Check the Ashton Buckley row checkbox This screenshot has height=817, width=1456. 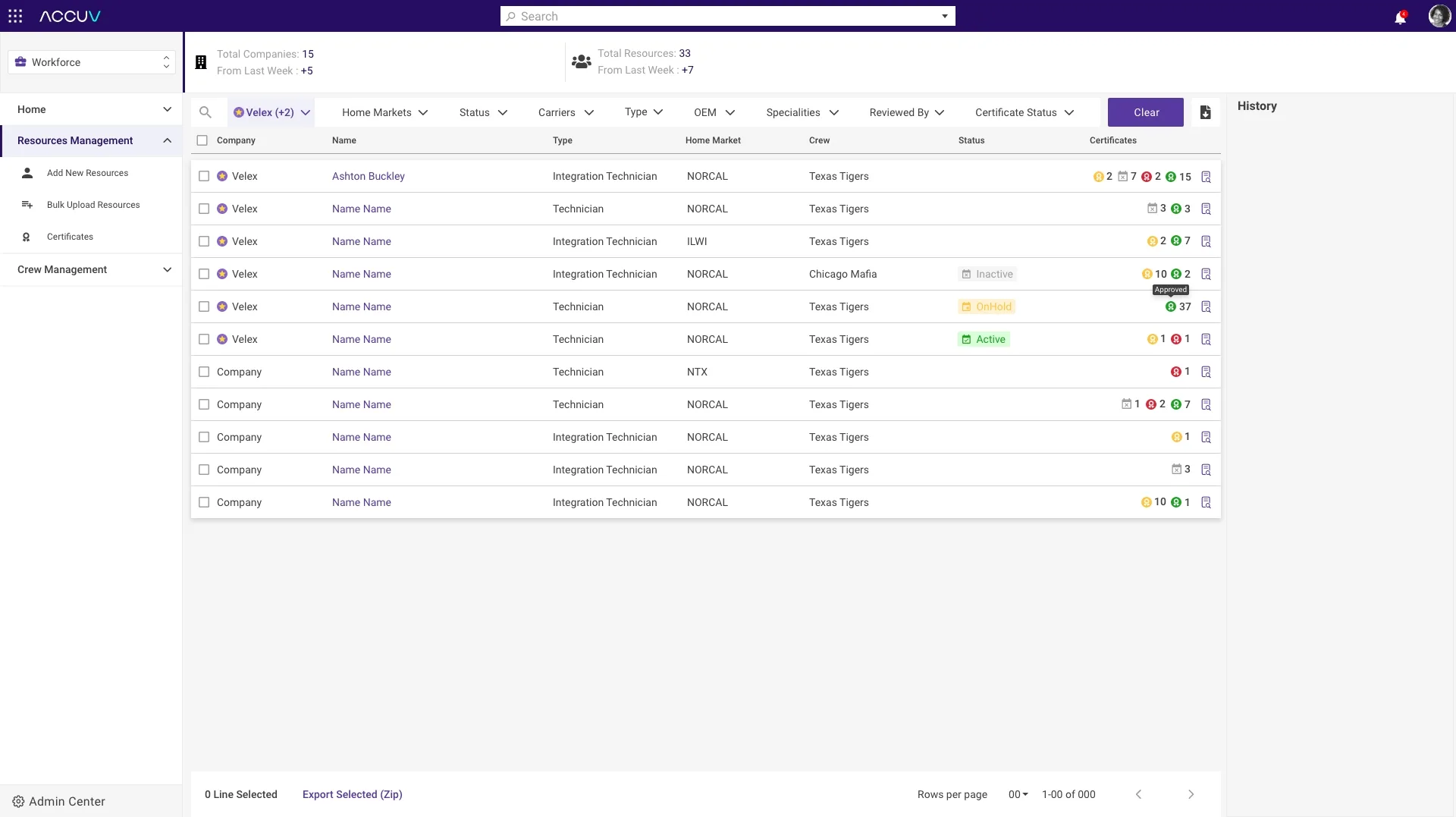pos(204,176)
